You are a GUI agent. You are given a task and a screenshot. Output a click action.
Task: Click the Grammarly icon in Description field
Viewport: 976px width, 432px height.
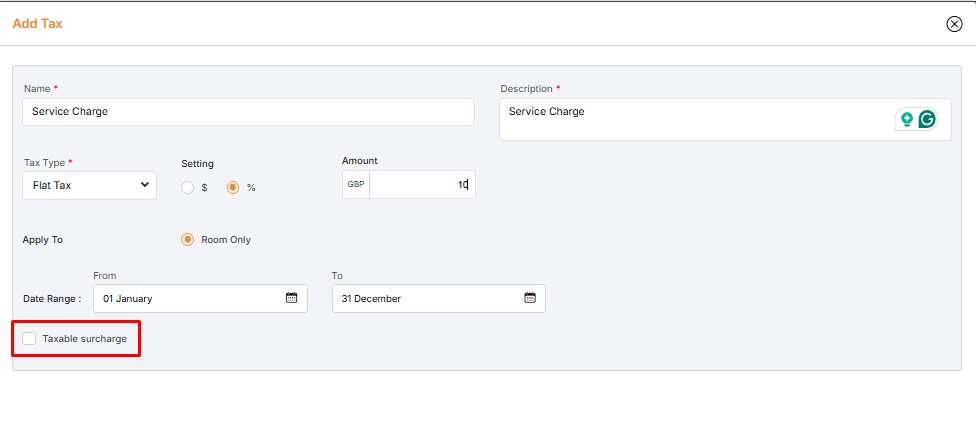click(x=927, y=119)
